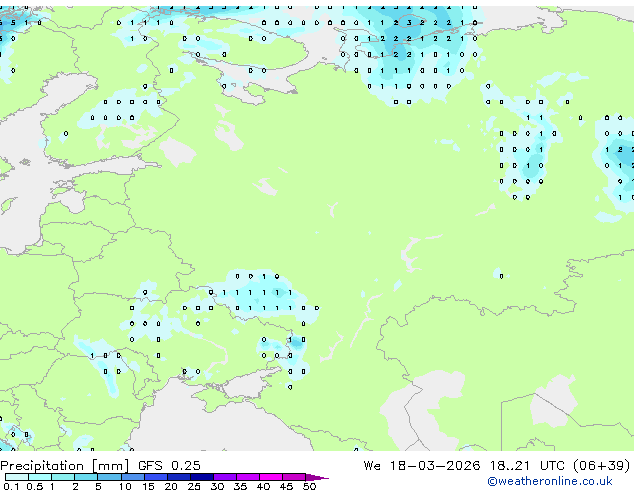Viewport: 634px width, 490px height.
Task: Click the "Precipitation [mm]" title text
Action: (65, 466)
